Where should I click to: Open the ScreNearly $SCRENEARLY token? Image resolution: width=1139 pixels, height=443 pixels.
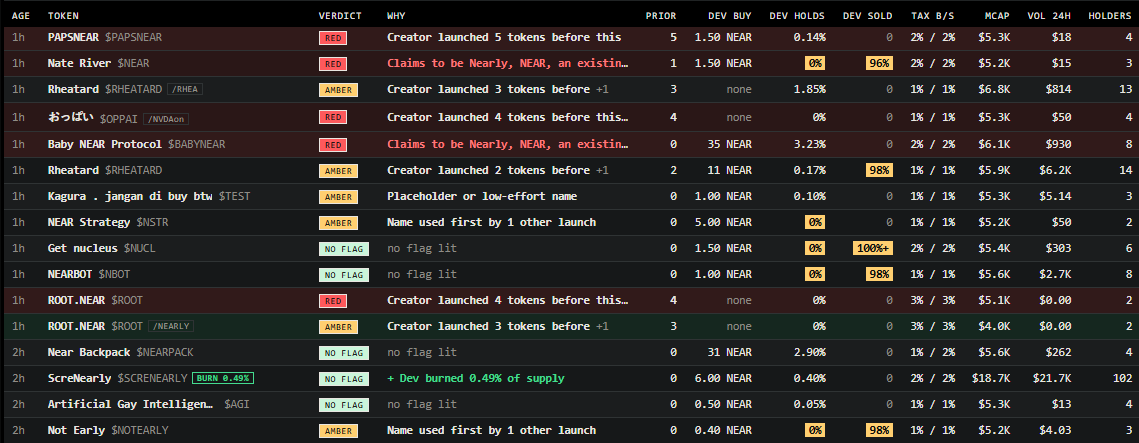[x=118, y=378]
